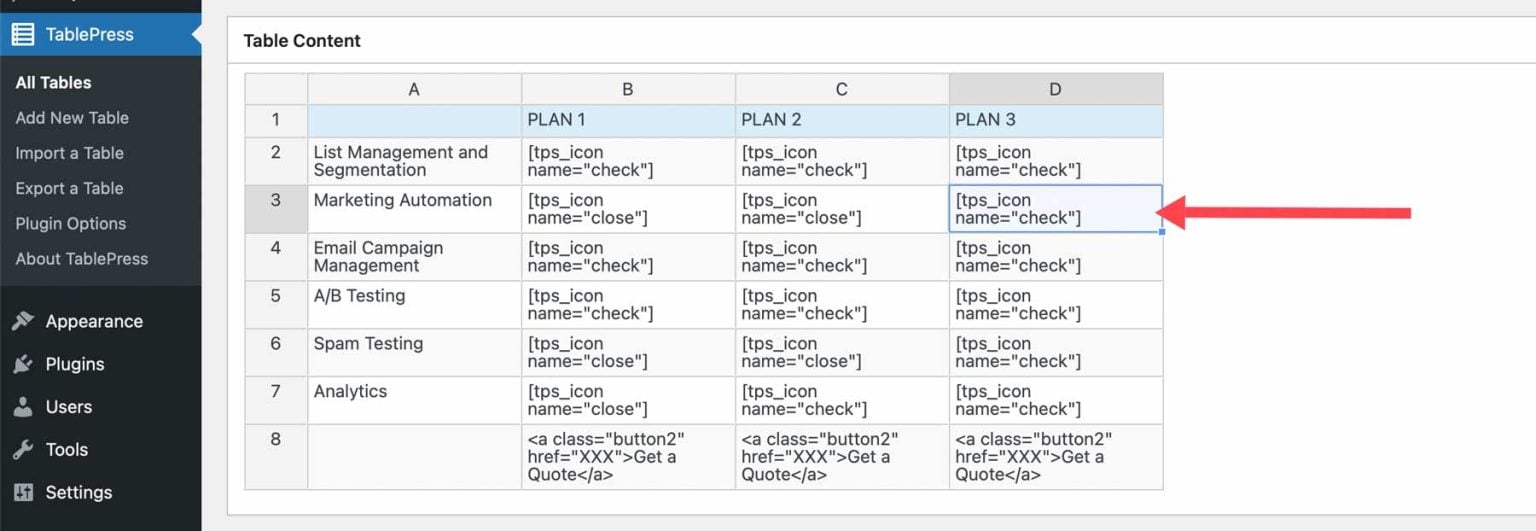Select PLAN 3 Get a Quote cell

pos(1055,457)
